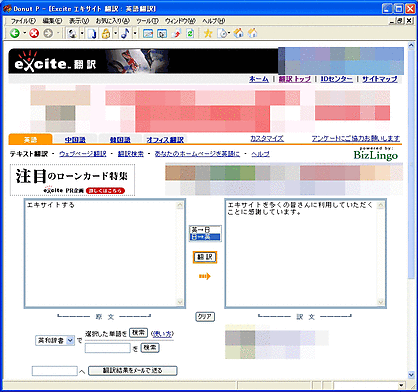
Task: Follow the ホーム link
Action: click(259, 79)
